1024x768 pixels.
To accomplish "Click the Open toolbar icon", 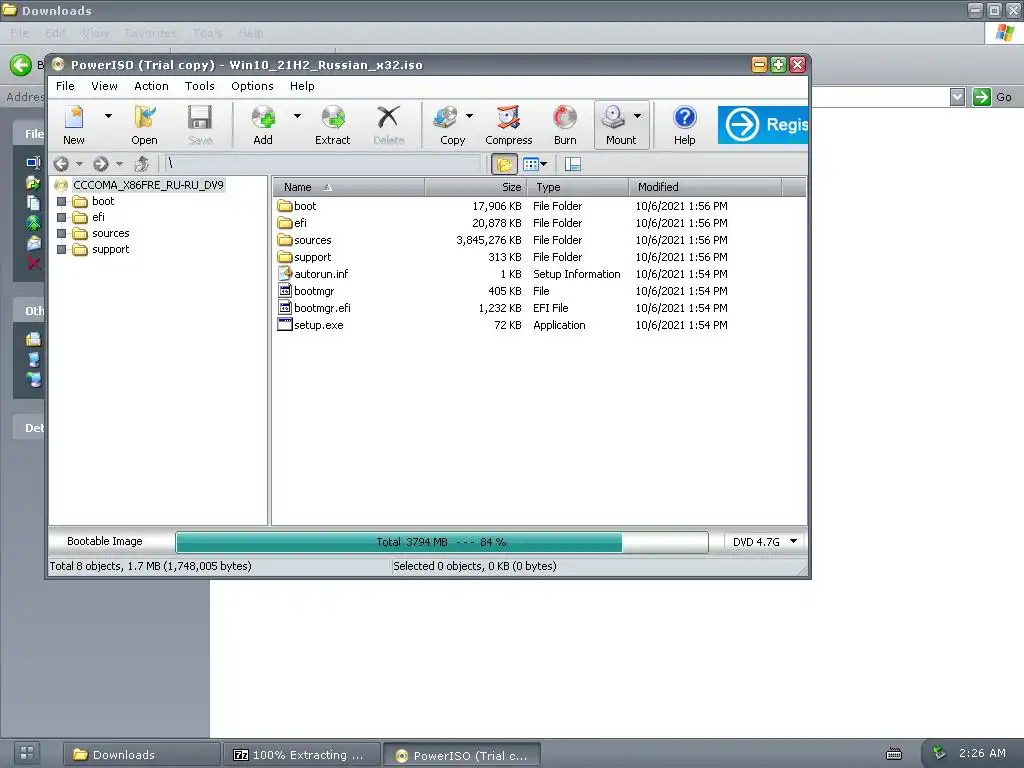I will 144,125.
